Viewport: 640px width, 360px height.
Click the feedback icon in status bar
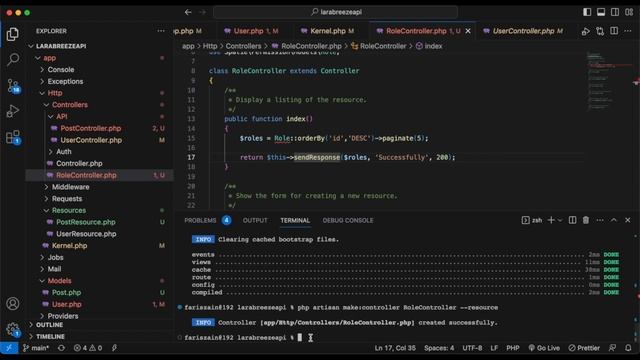612,348
